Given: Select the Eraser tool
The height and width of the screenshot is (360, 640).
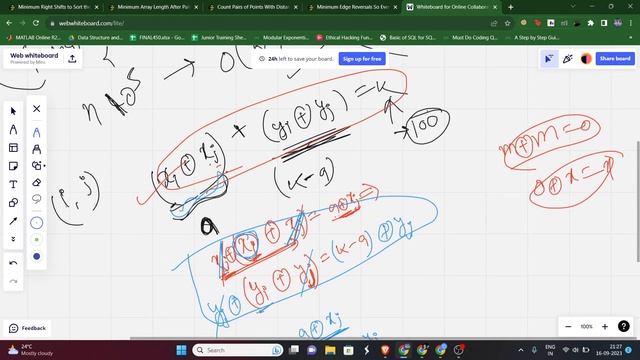Looking at the screenshot, I should pyautogui.click(x=36, y=182).
